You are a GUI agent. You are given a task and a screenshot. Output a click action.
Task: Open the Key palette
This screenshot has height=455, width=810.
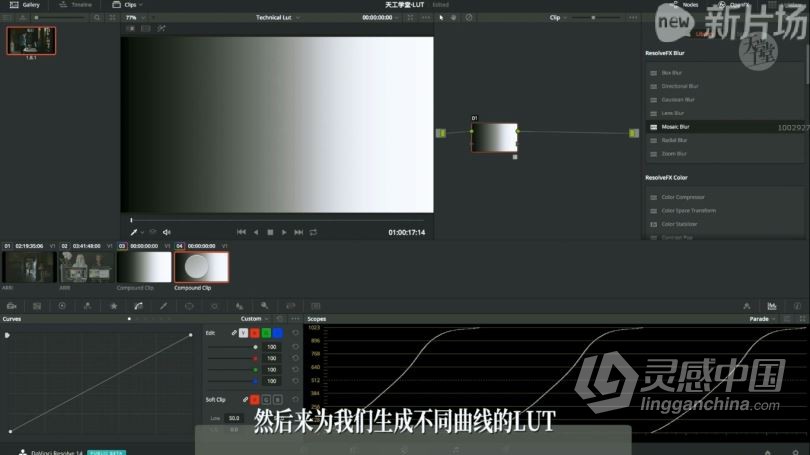point(264,306)
